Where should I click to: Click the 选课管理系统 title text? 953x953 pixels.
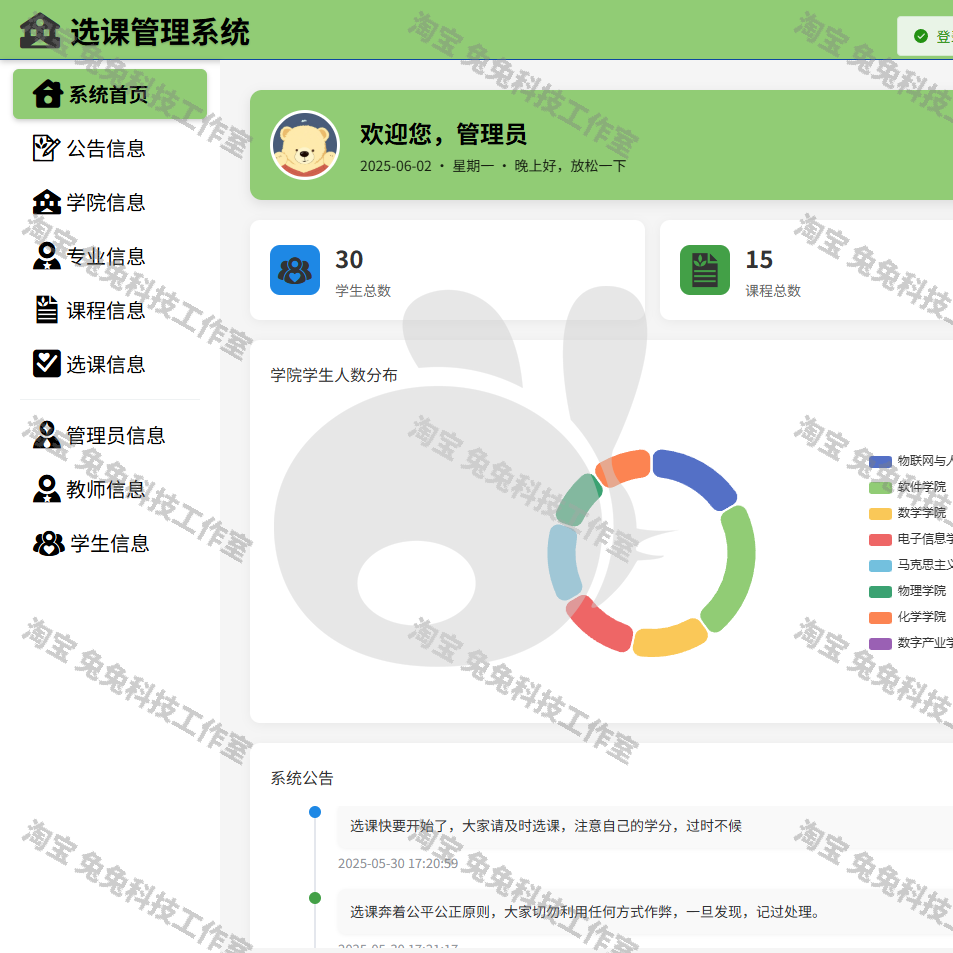[160, 32]
